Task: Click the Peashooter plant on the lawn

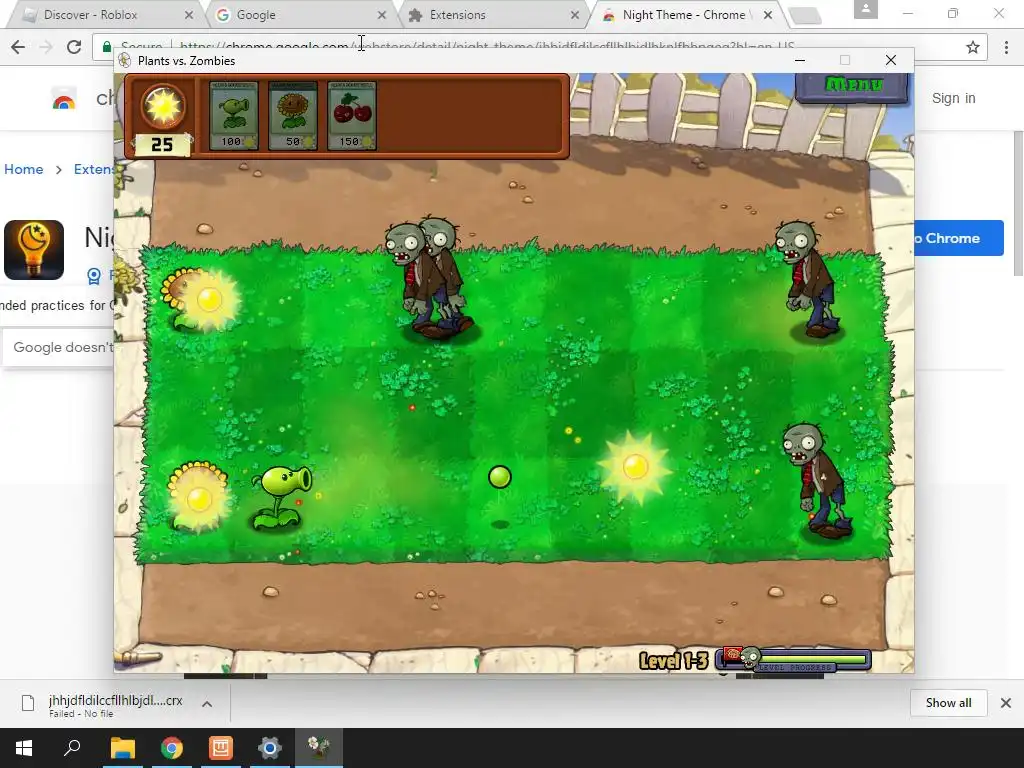Action: point(280,496)
